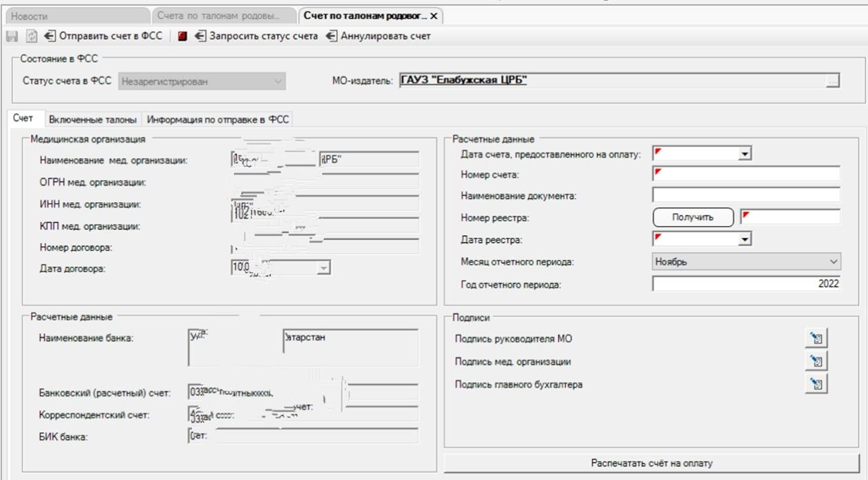Click Запросить статус счета in toolbar

(256, 36)
